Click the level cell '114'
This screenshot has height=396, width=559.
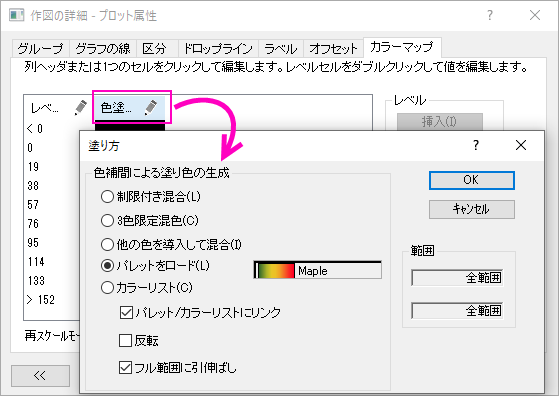coord(36,262)
